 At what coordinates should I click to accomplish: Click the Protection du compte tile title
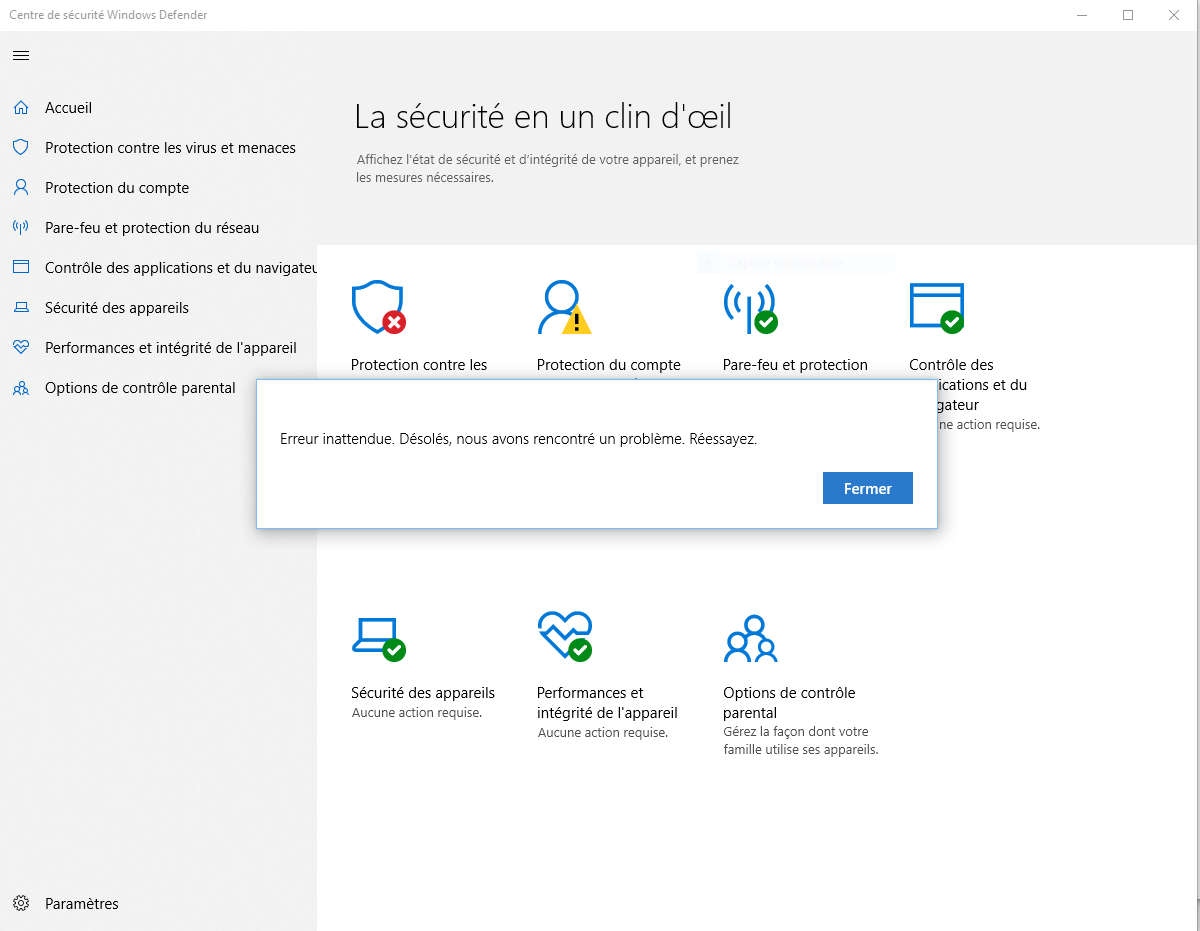pos(609,365)
